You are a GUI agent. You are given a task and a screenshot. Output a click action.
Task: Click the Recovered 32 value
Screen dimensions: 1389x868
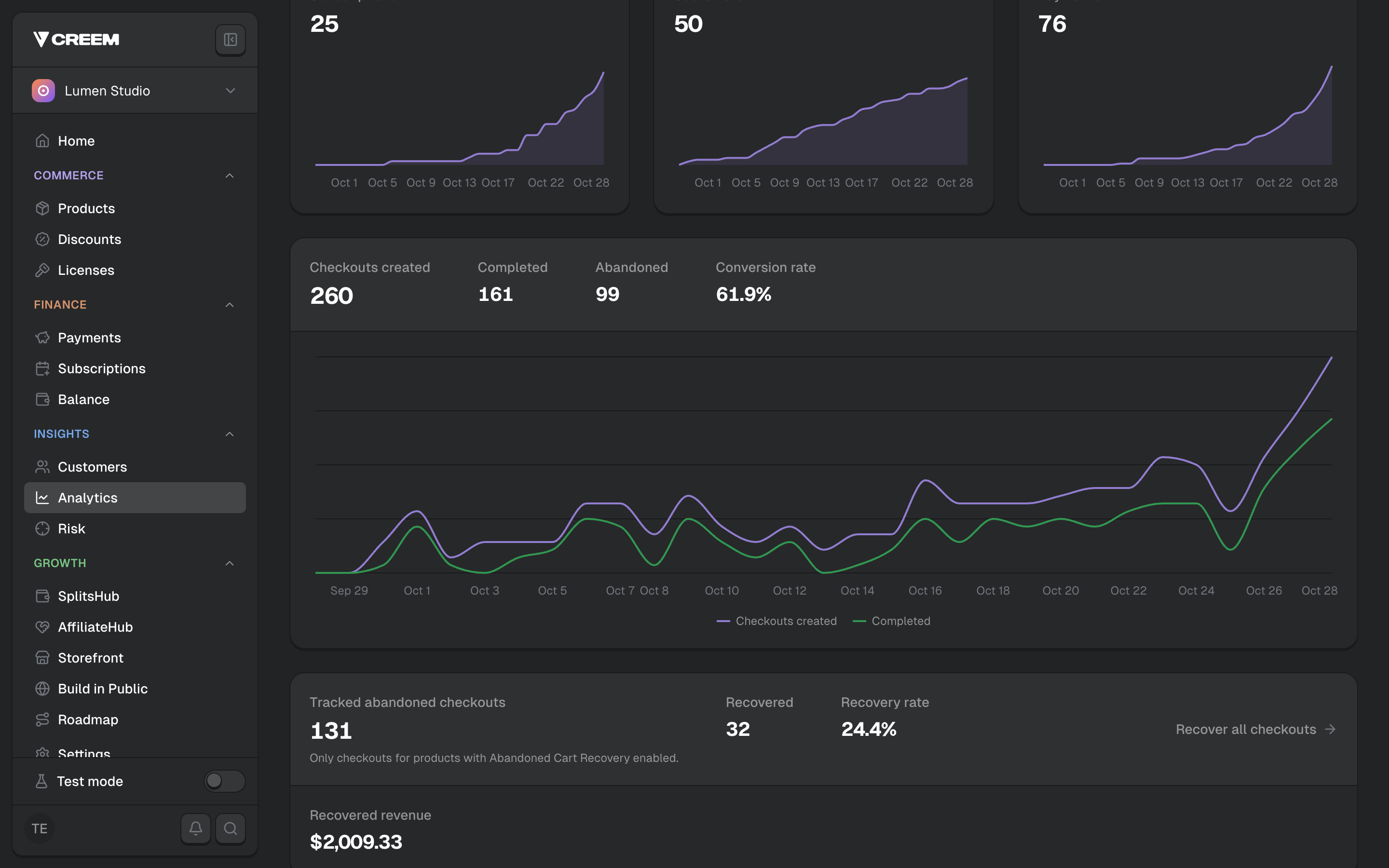(x=737, y=729)
